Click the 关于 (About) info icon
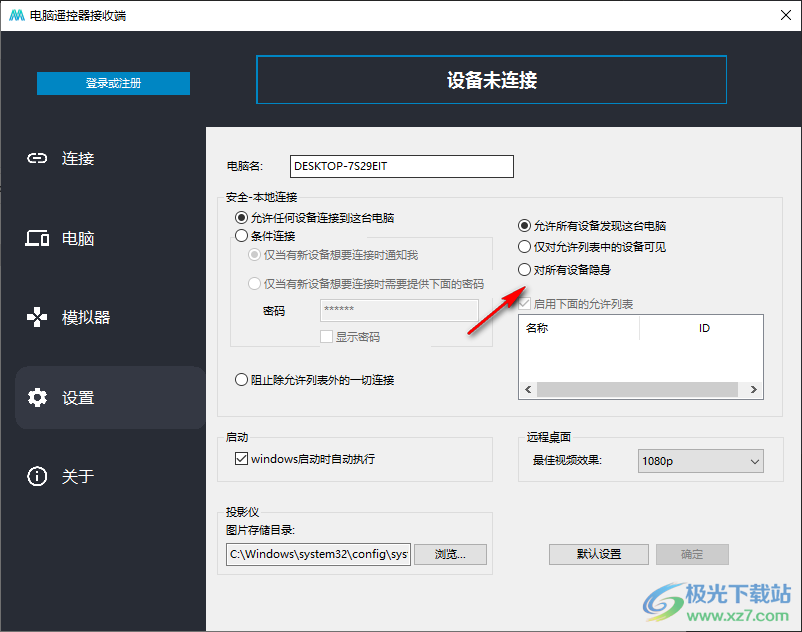The height and width of the screenshot is (632, 802). click(37, 477)
